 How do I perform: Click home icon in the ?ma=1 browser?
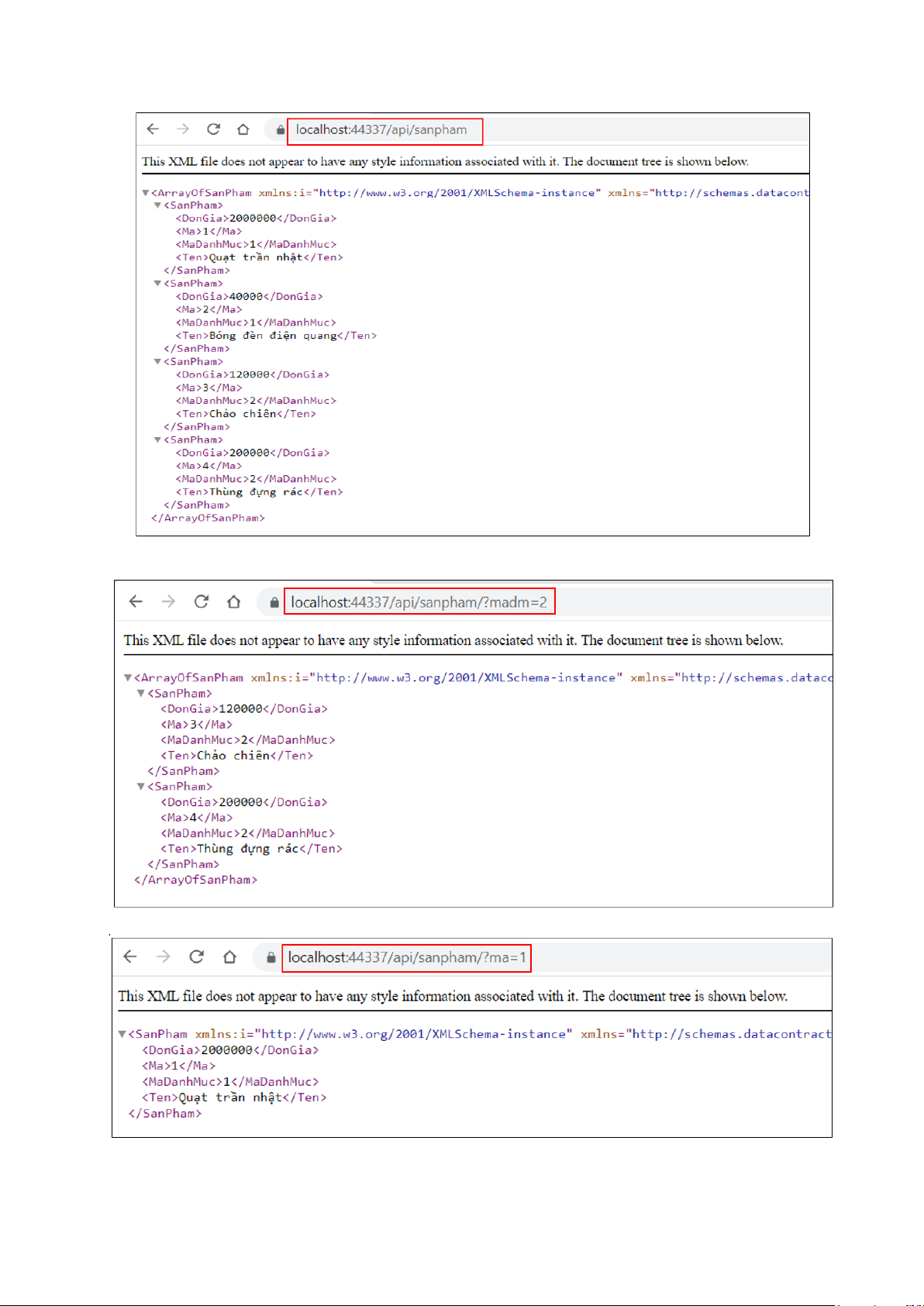point(229,956)
